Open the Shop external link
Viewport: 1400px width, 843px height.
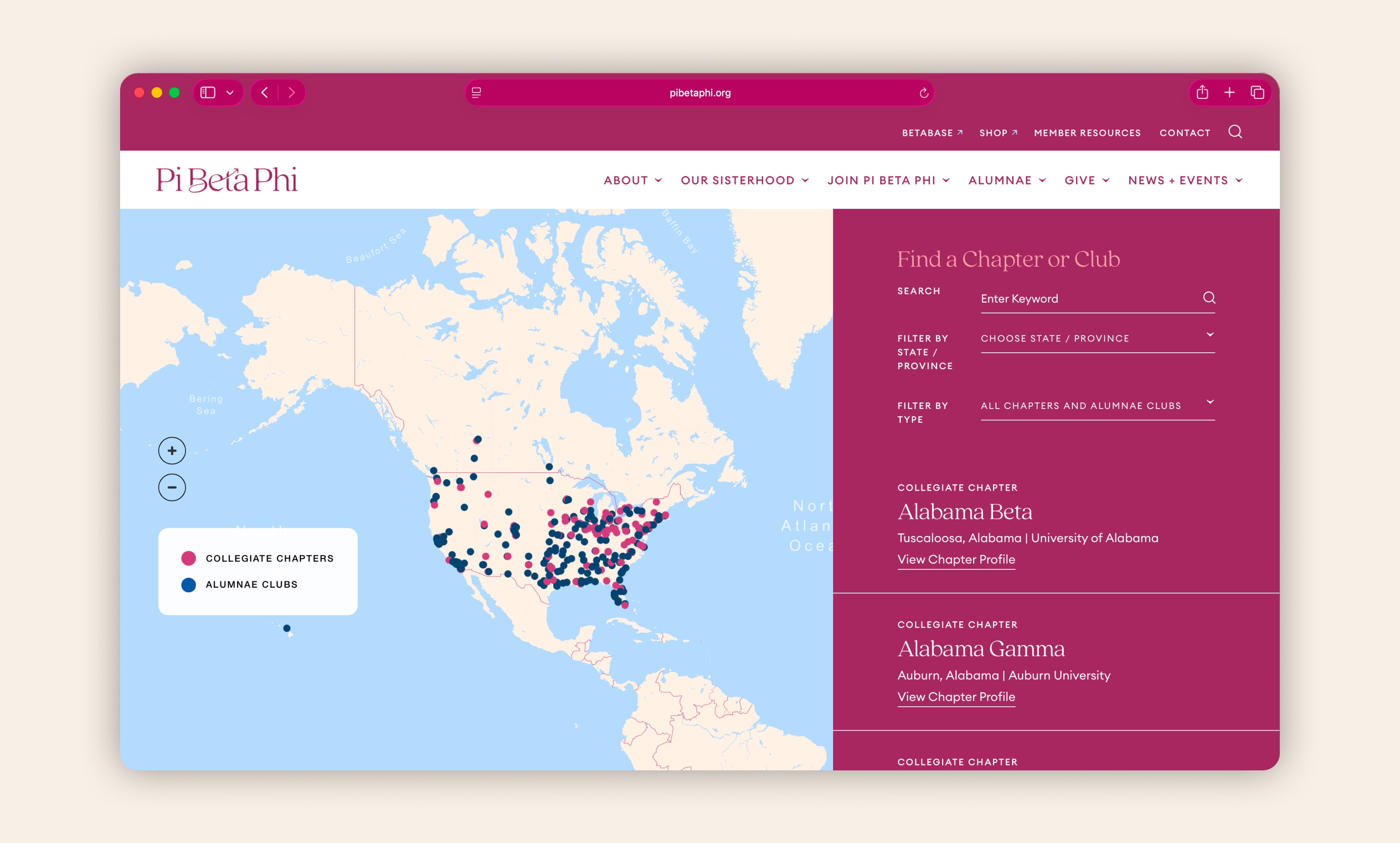(998, 133)
